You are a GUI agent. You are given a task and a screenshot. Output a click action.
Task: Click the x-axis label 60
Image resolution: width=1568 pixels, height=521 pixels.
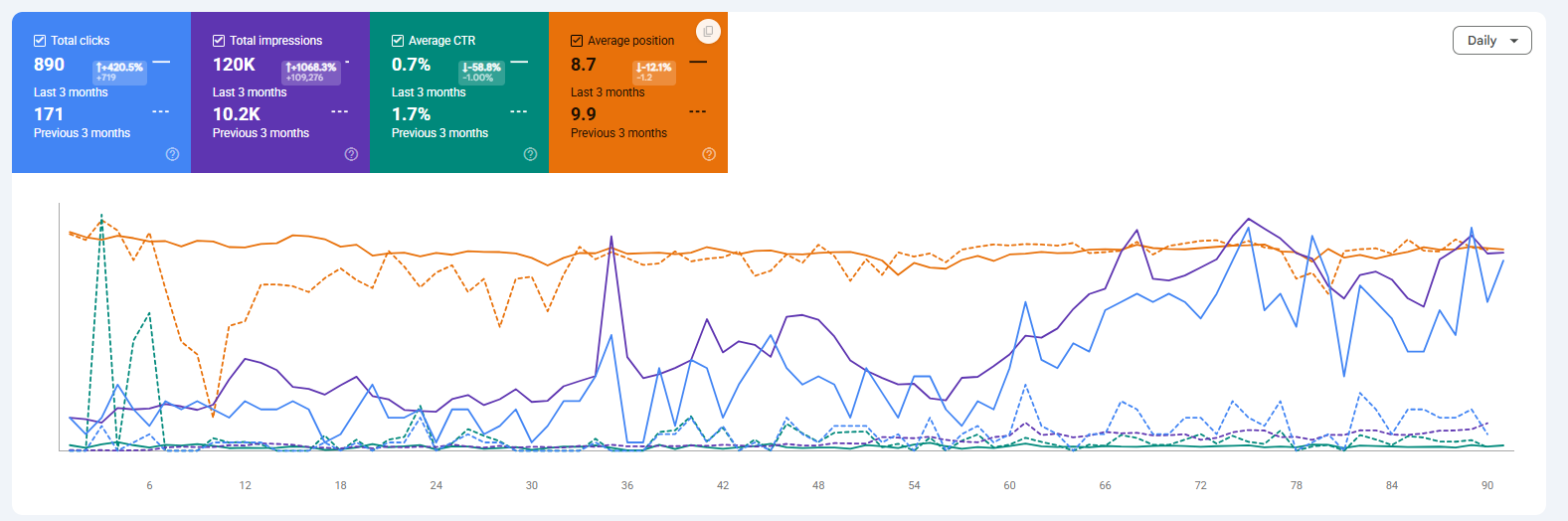tap(1010, 485)
